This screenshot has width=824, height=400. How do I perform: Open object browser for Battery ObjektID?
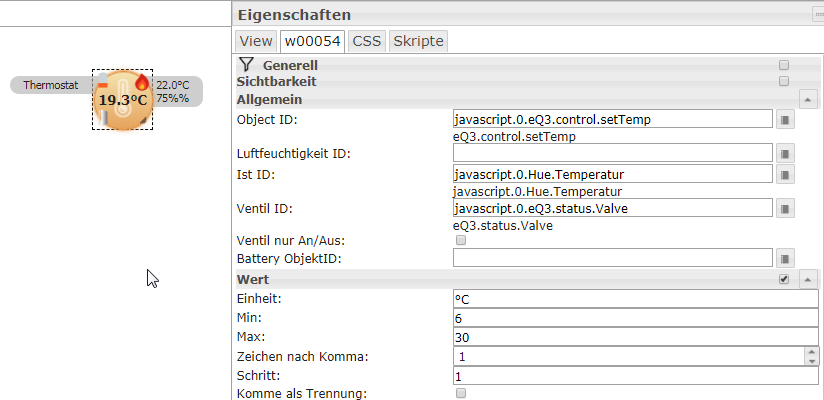click(785, 258)
